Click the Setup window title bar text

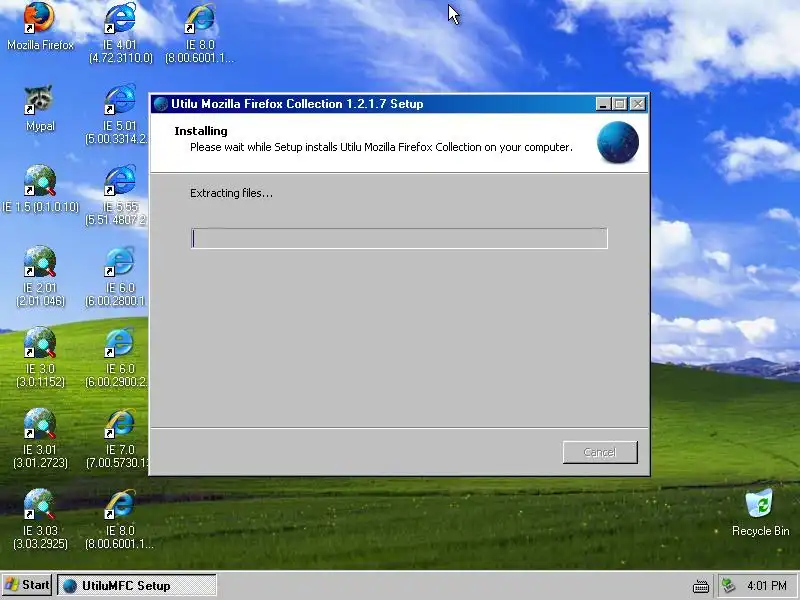coord(297,104)
